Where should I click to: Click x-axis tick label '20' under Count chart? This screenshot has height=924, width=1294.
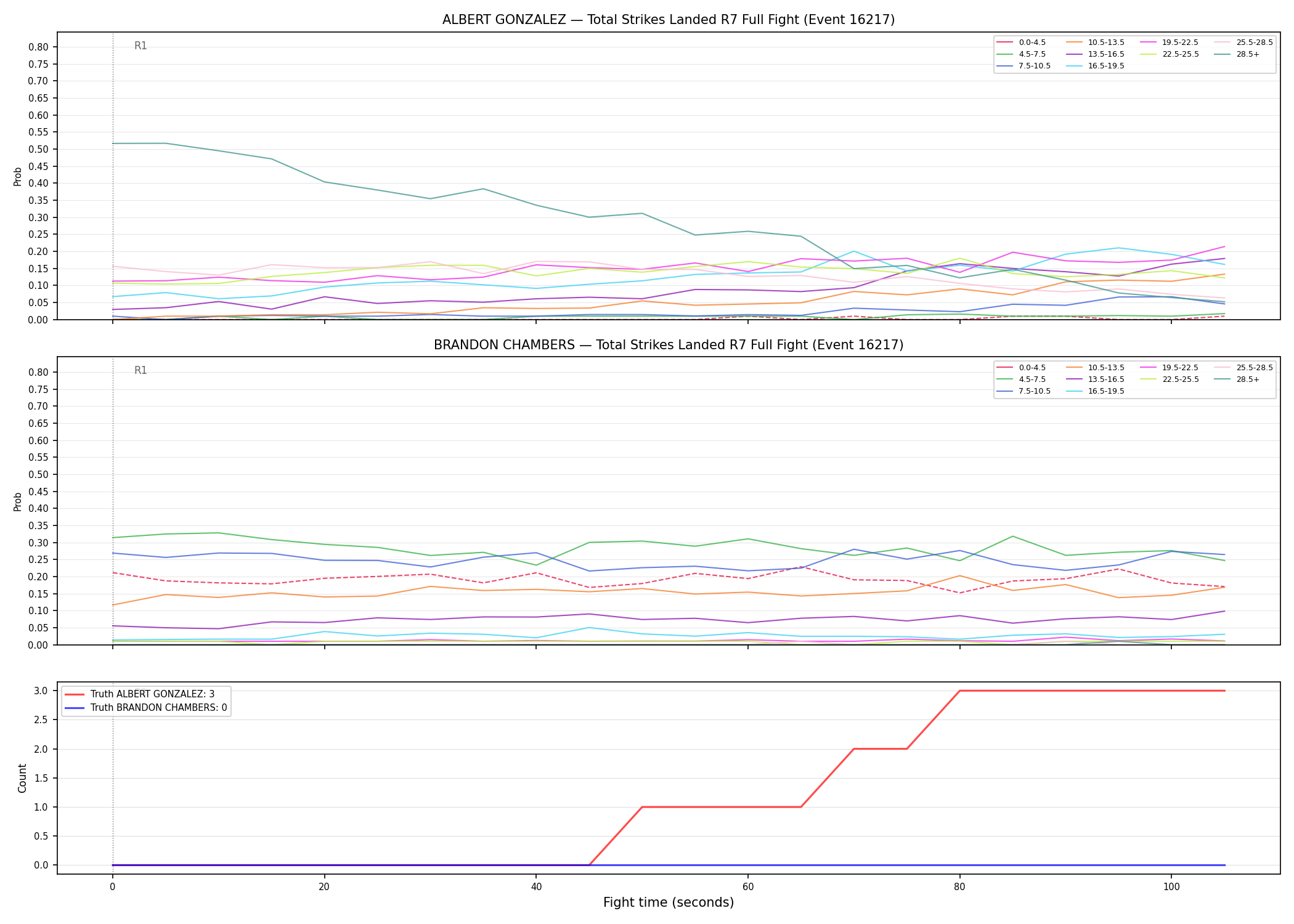324,888
